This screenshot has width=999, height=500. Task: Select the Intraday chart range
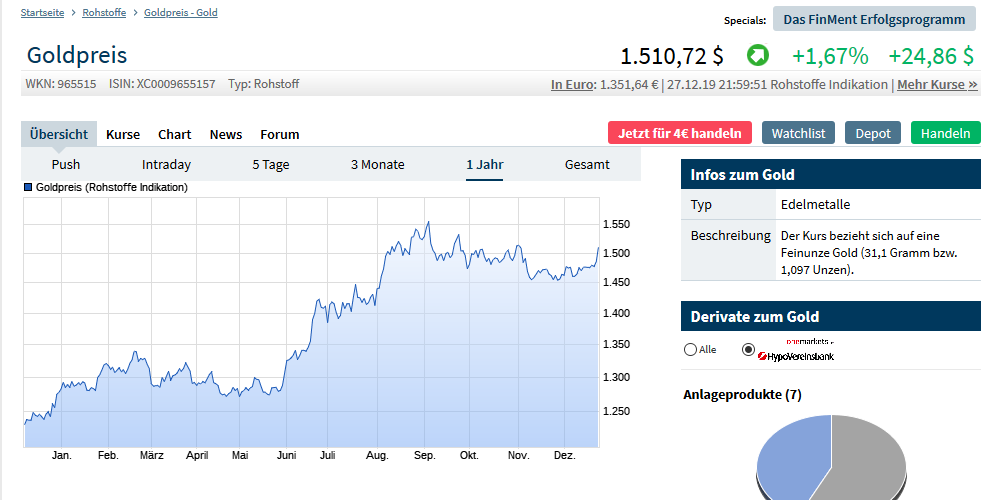(166, 164)
